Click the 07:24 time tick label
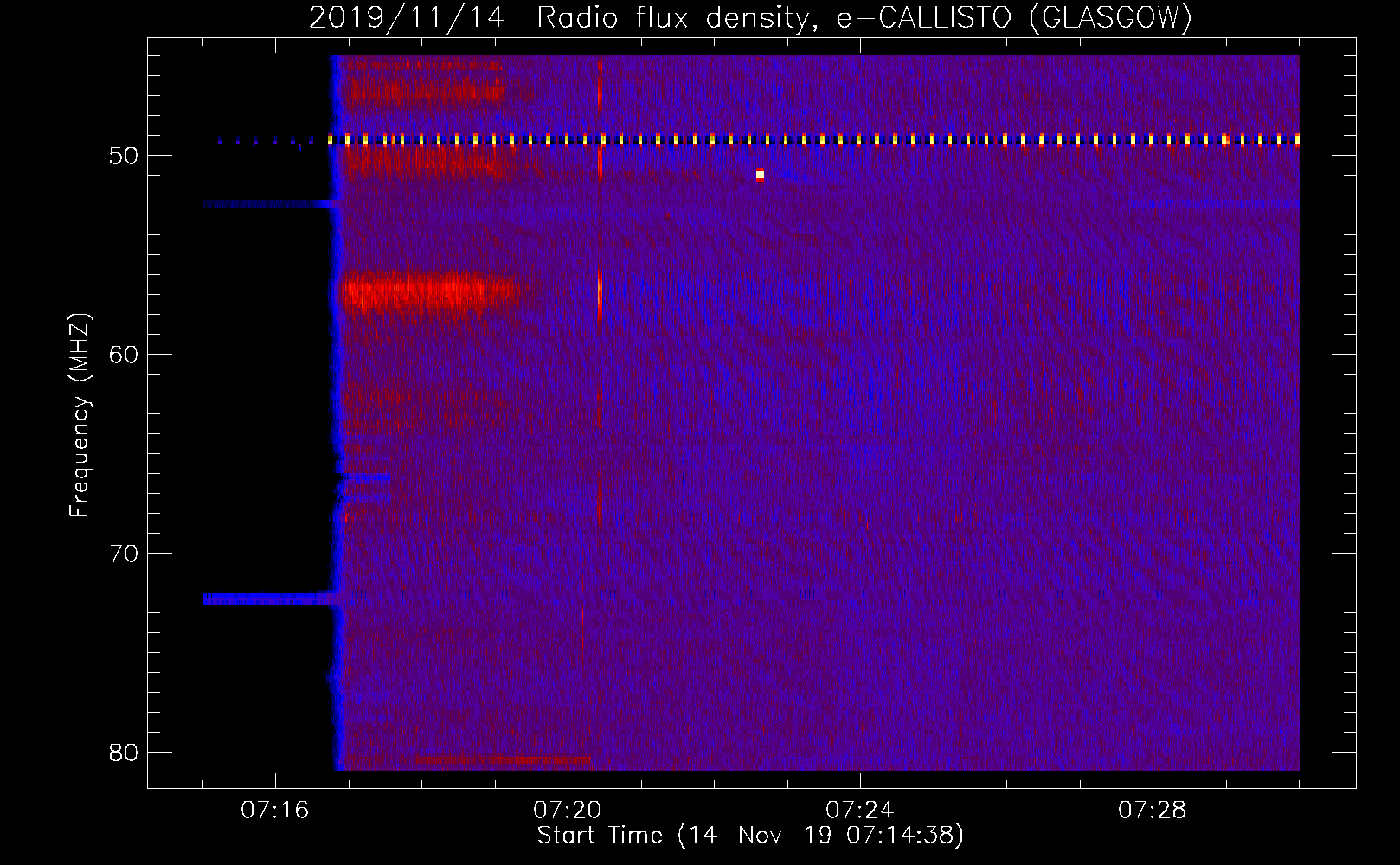 point(859,810)
